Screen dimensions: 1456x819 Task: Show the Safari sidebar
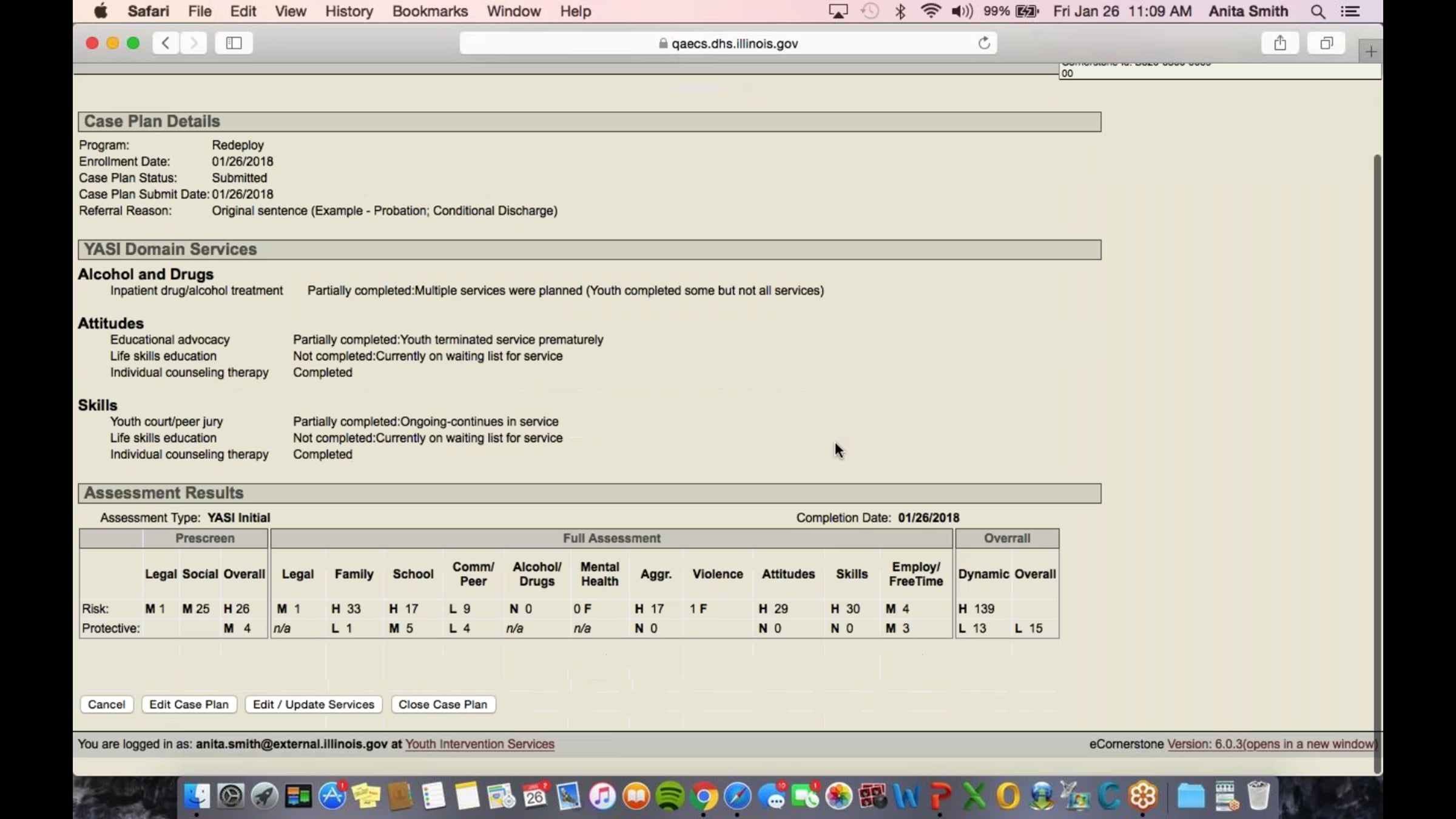(234, 43)
